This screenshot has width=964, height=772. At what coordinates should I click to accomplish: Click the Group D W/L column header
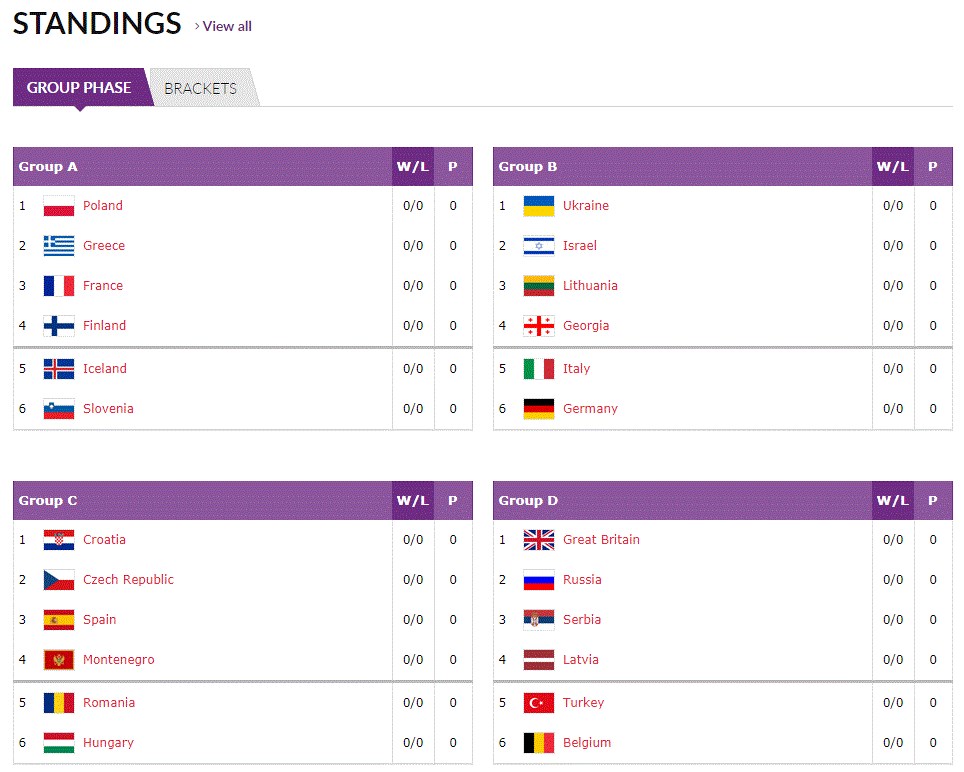[x=892, y=501]
